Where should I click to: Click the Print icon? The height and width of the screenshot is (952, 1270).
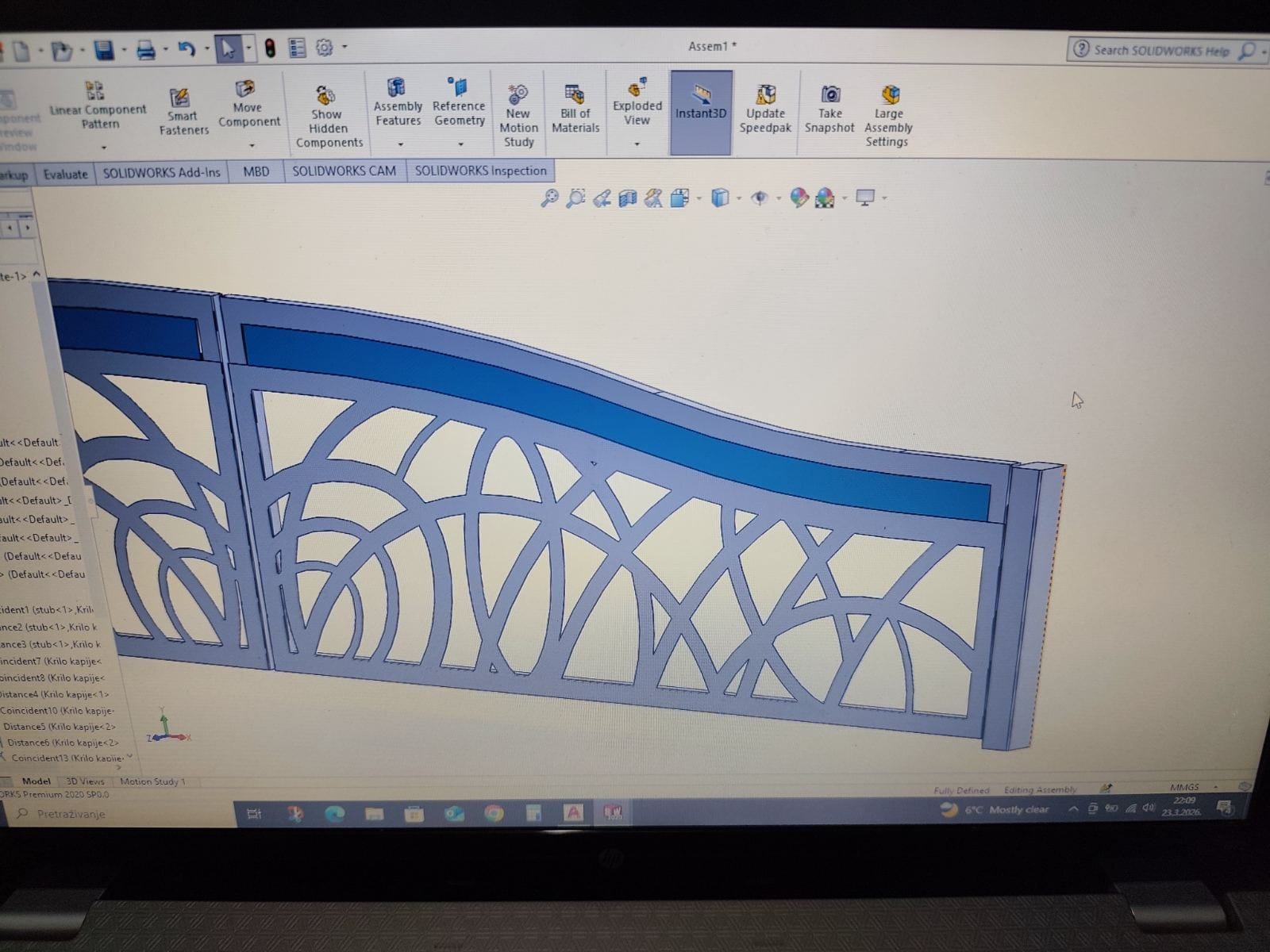tap(146, 52)
